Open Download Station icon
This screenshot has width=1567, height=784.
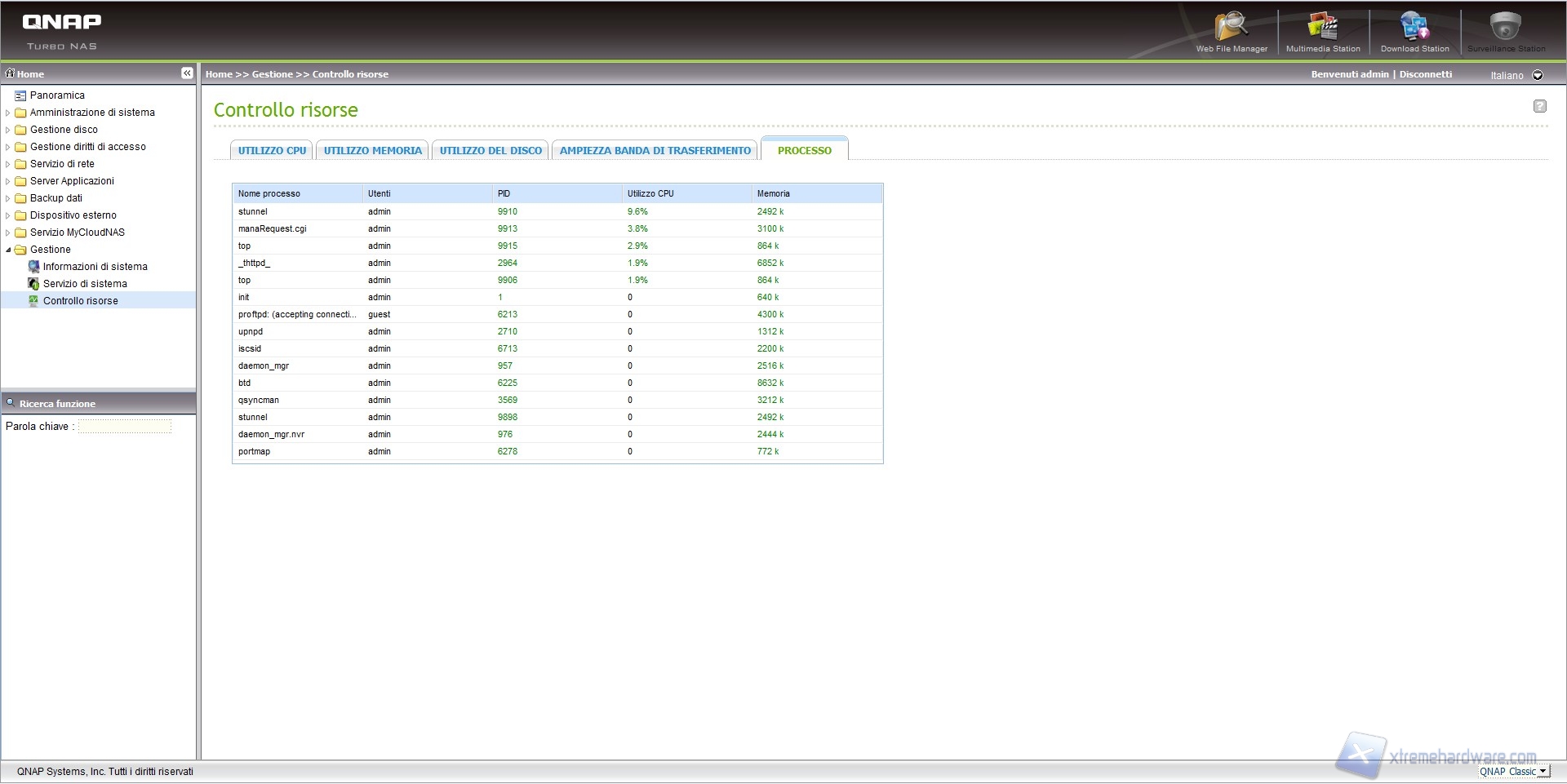click(x=1414, y=28)
